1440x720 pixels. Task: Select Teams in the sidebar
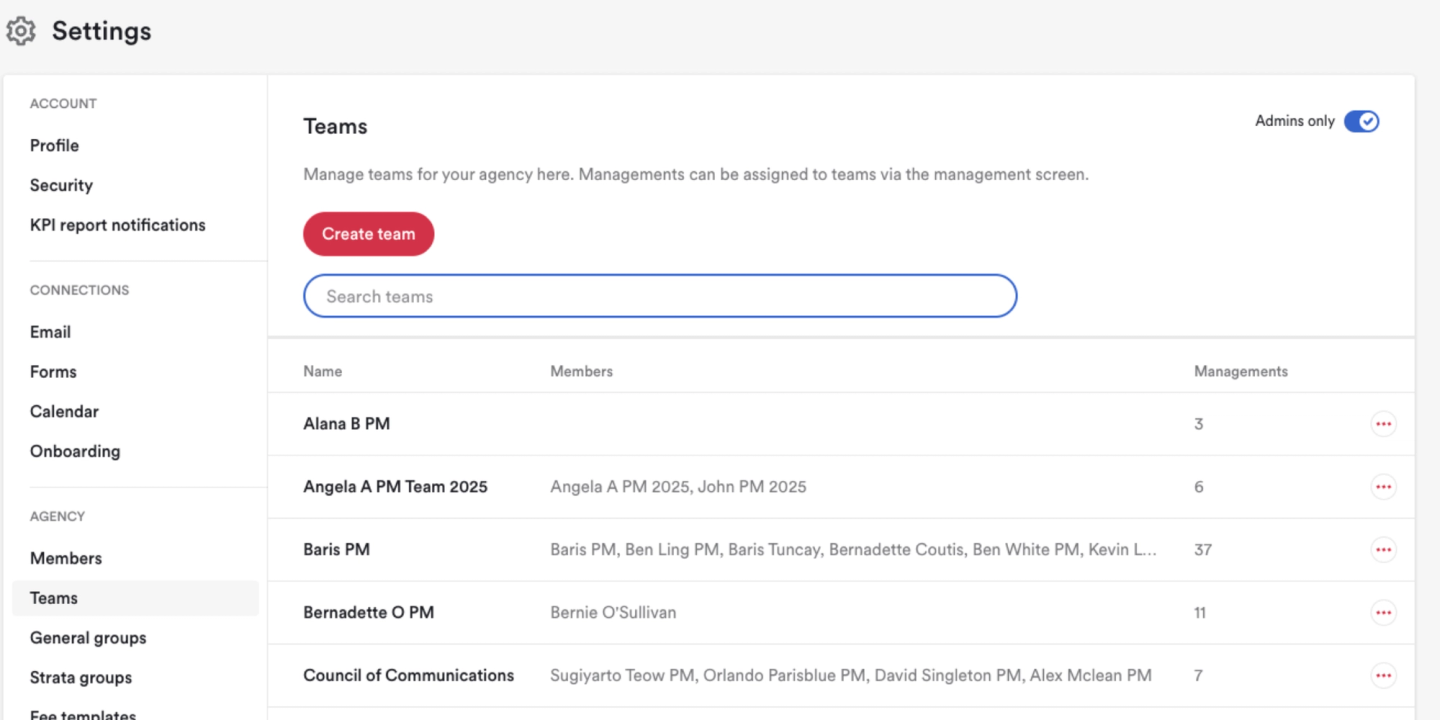135,598
